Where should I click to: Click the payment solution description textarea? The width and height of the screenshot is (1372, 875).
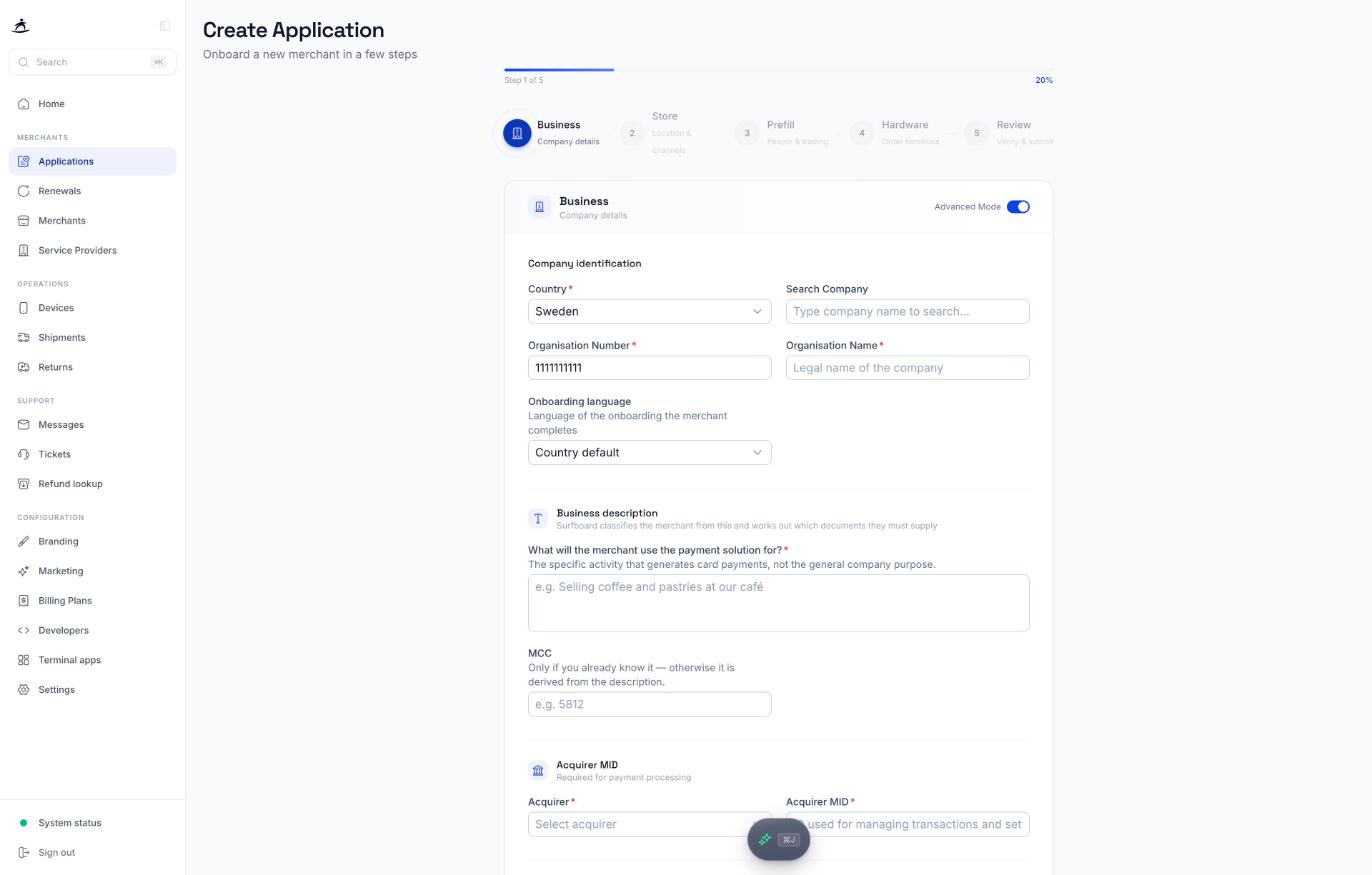click(x=779, y=603)
